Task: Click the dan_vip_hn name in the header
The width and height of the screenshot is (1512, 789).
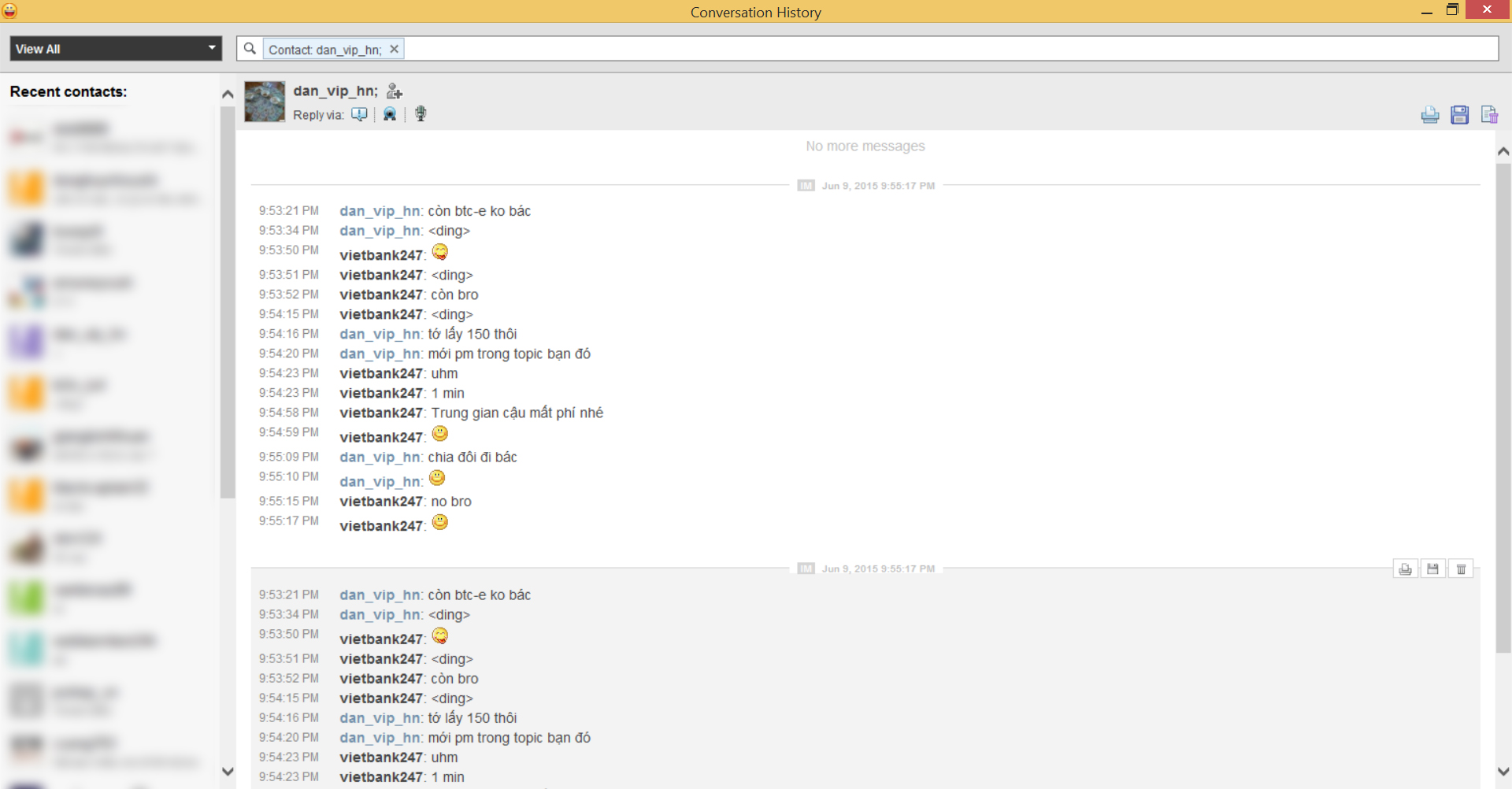Action: pyautogui.click(x=335, y=91)
